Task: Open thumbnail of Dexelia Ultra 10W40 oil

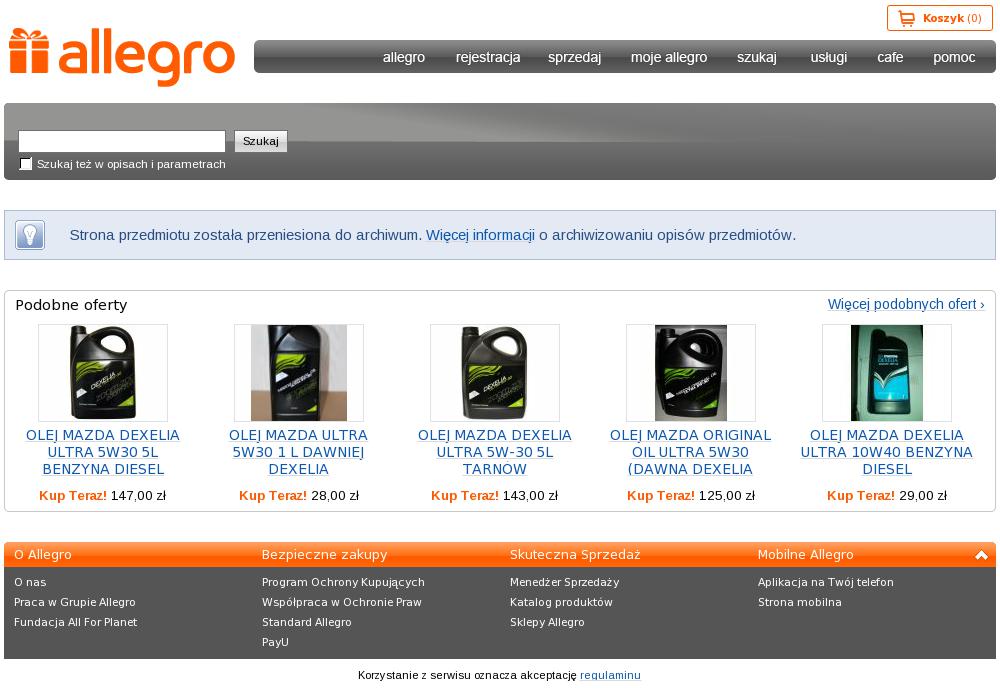Action: (x=886, y=372)
